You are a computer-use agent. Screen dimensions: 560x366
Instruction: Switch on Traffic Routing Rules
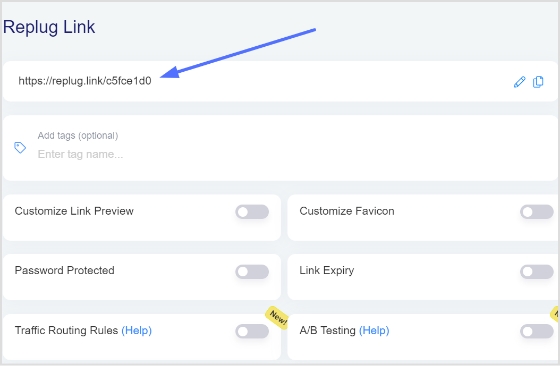tap(252, 331)
